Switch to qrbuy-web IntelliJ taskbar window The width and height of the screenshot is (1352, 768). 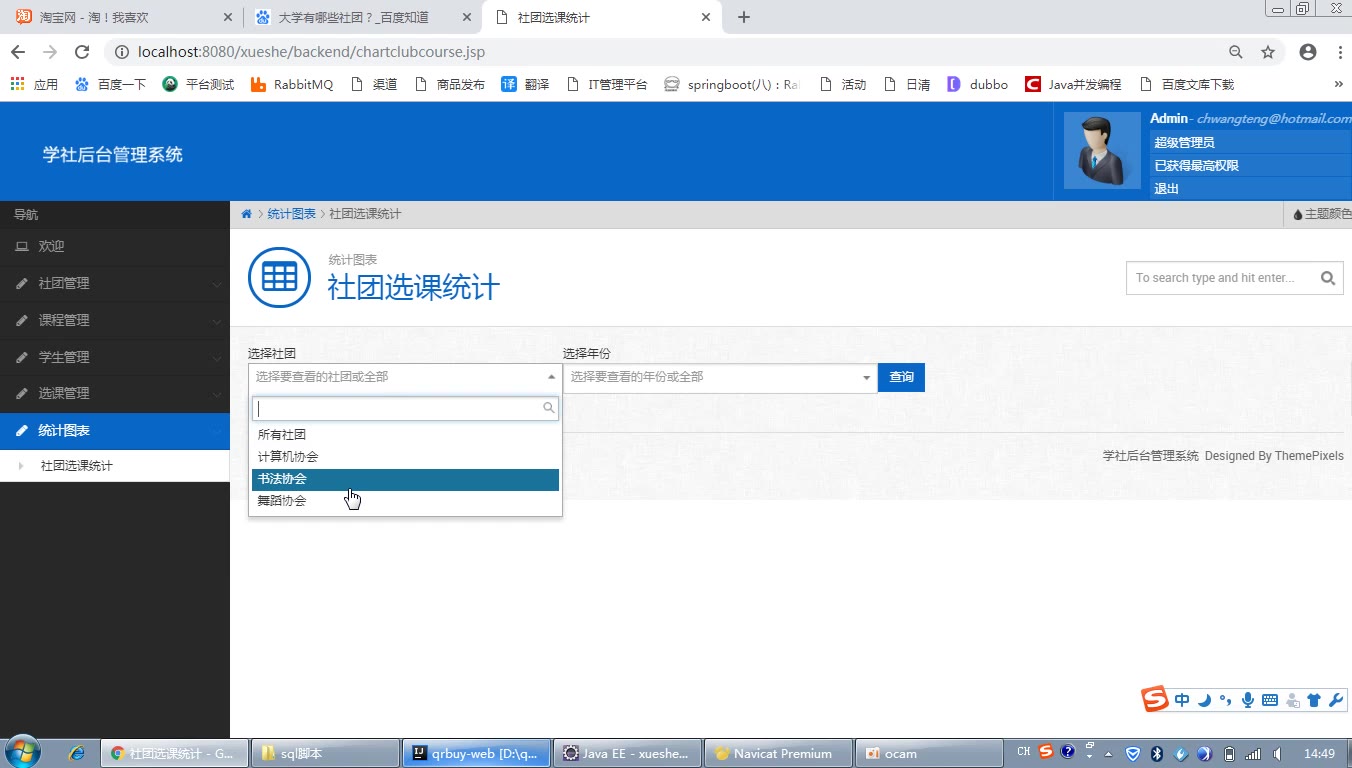point(476,753)
